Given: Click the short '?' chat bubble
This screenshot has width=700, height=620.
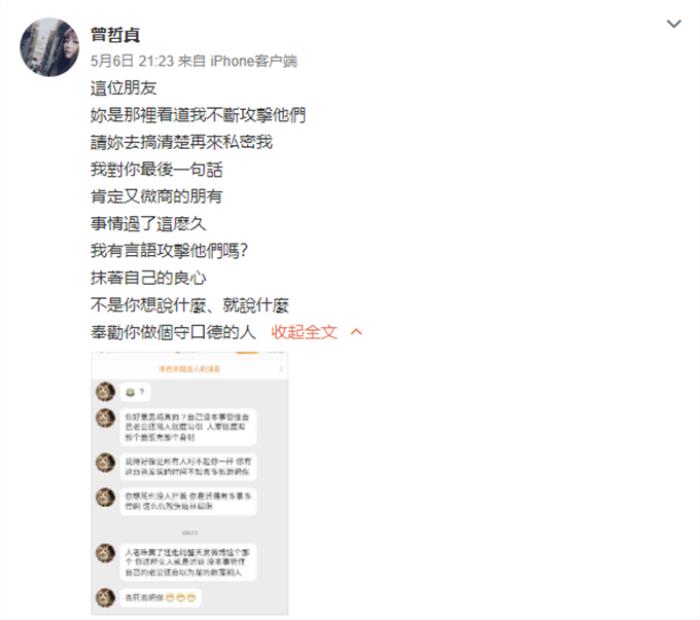Looking at the screenshot, I should pos(135,392).
